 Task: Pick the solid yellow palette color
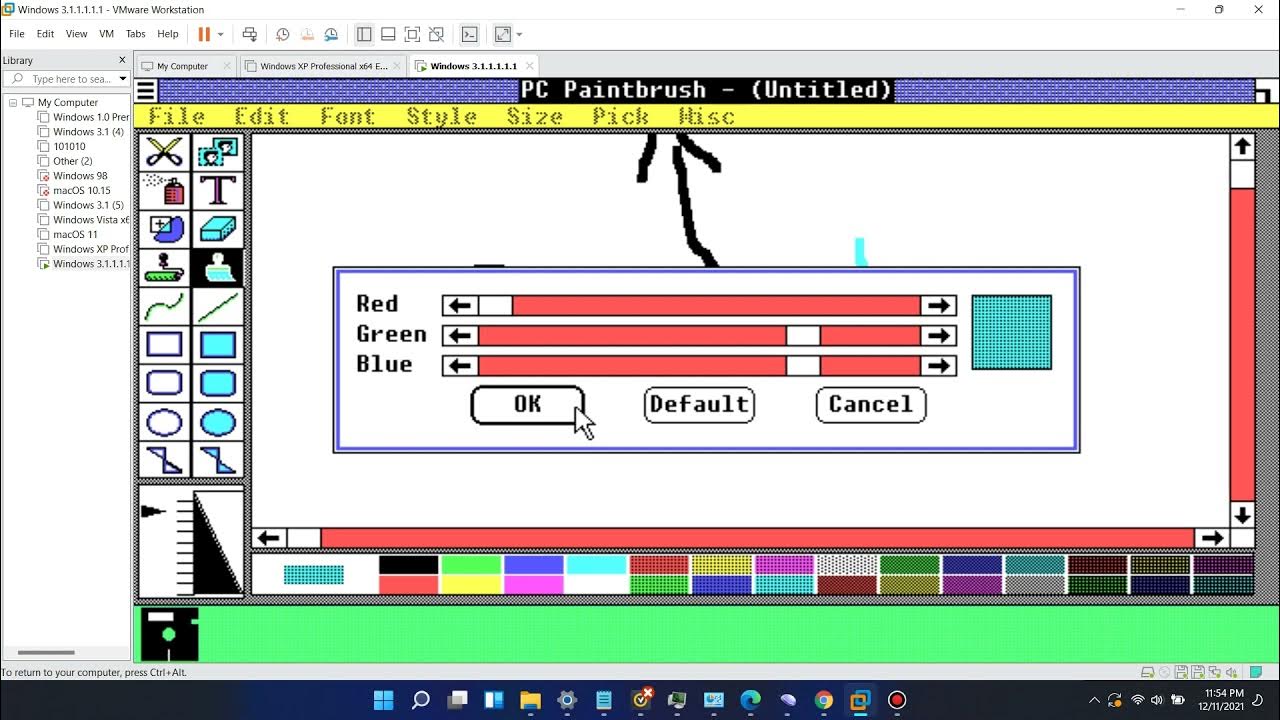(471, 585)
